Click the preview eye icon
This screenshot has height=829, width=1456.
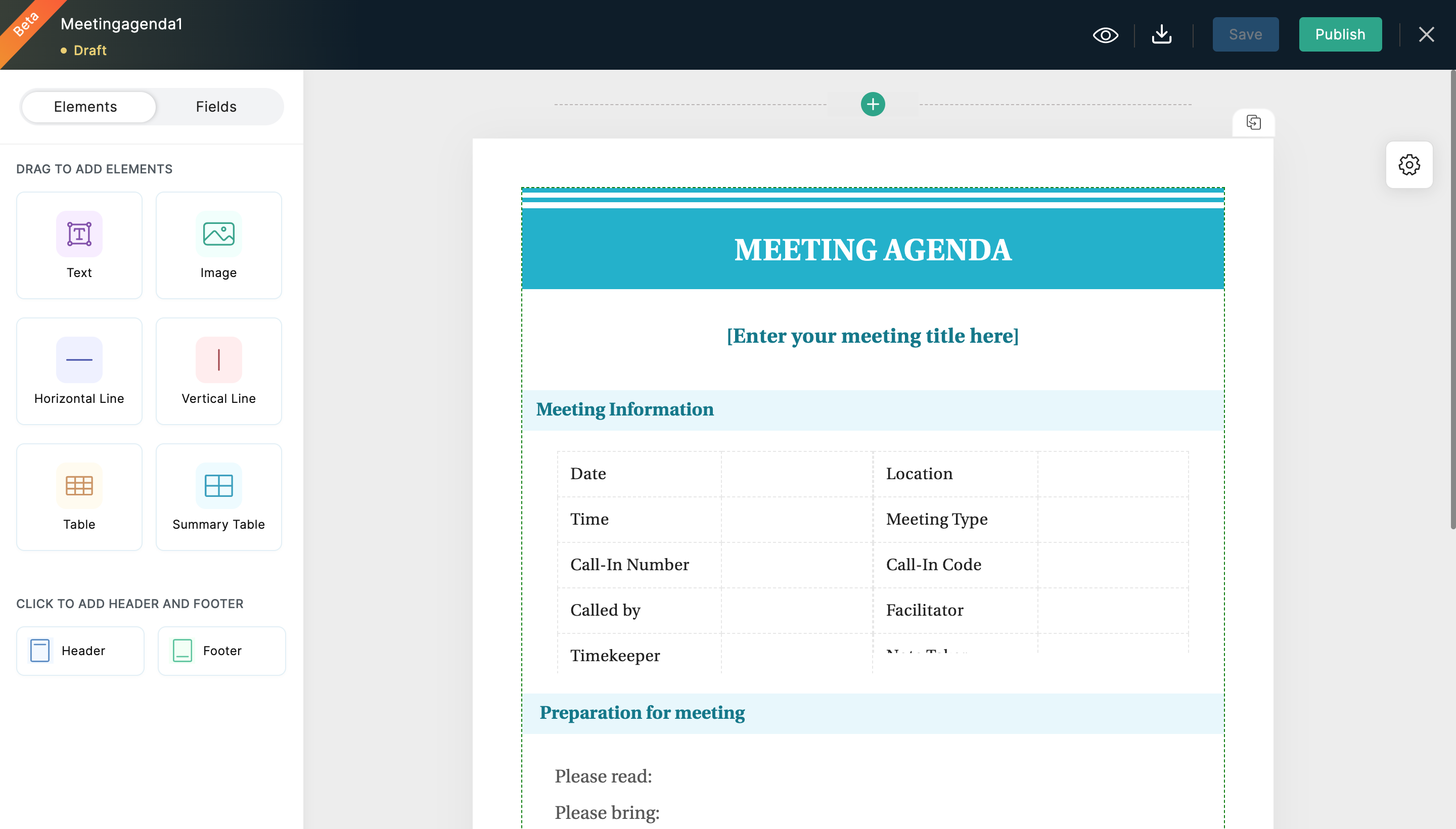pyautogui.click(x=1106, y=34)
